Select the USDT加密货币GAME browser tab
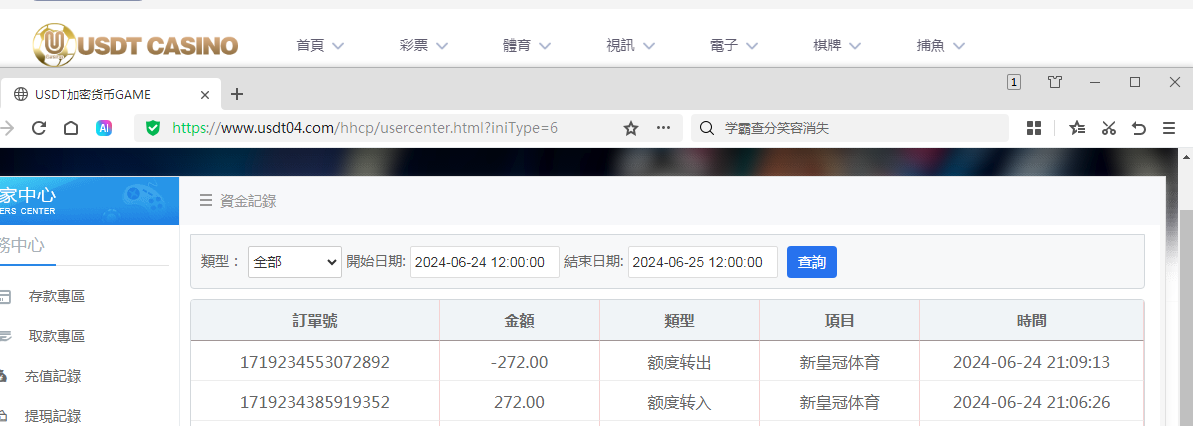The width and height of the screenshot is (1193, 426). 110,94
